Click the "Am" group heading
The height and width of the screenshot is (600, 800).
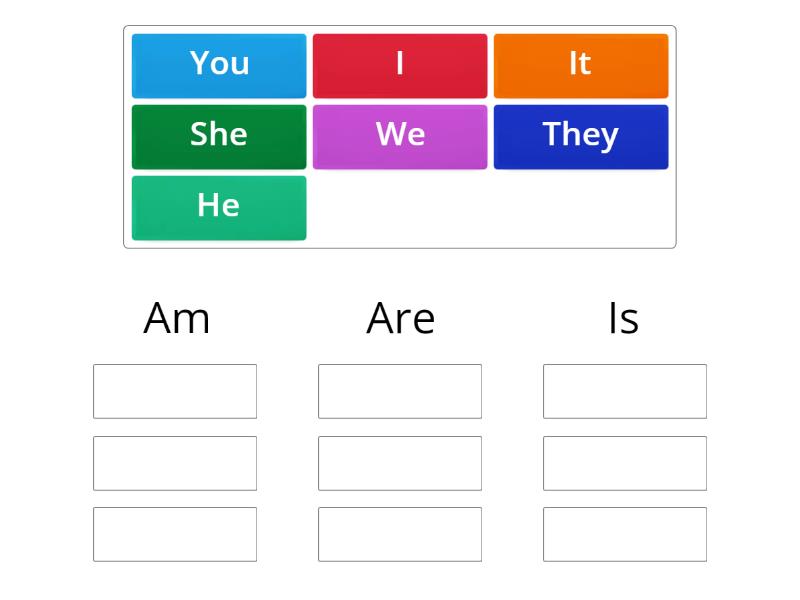click(x=176, y=319)
